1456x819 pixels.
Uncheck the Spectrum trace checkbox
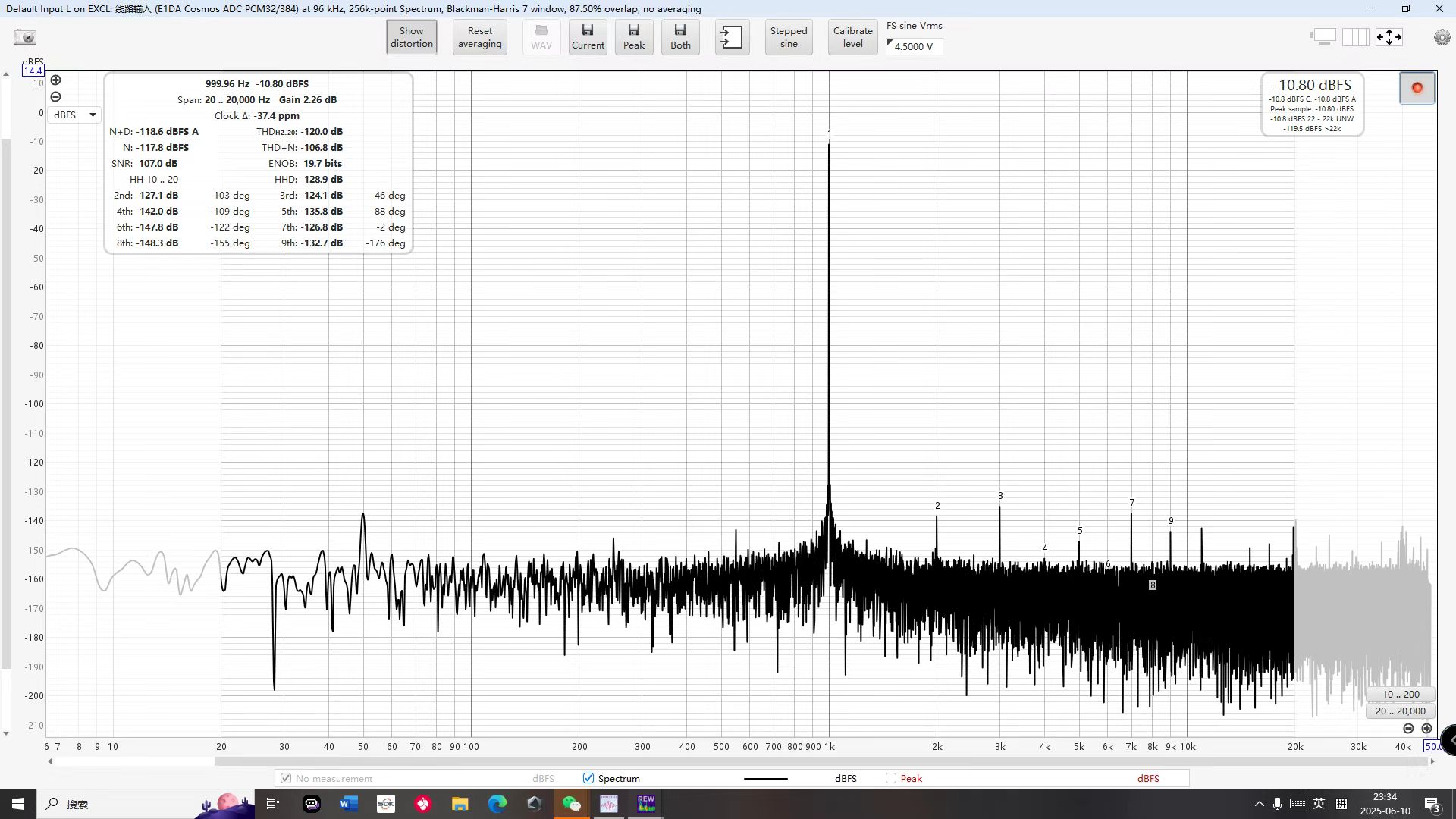tap(588, 778)
